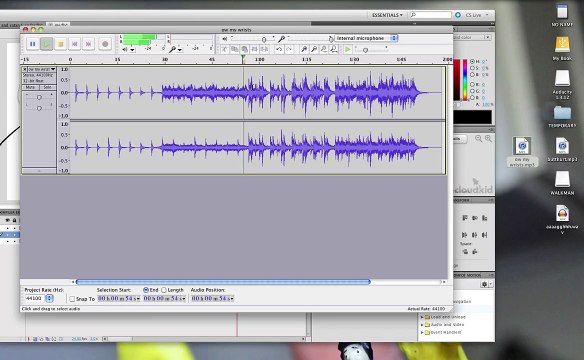Viewport: 584px width, 360px height.
Task: Open input meter dropdown next to microphone
Action: [180, 50]
